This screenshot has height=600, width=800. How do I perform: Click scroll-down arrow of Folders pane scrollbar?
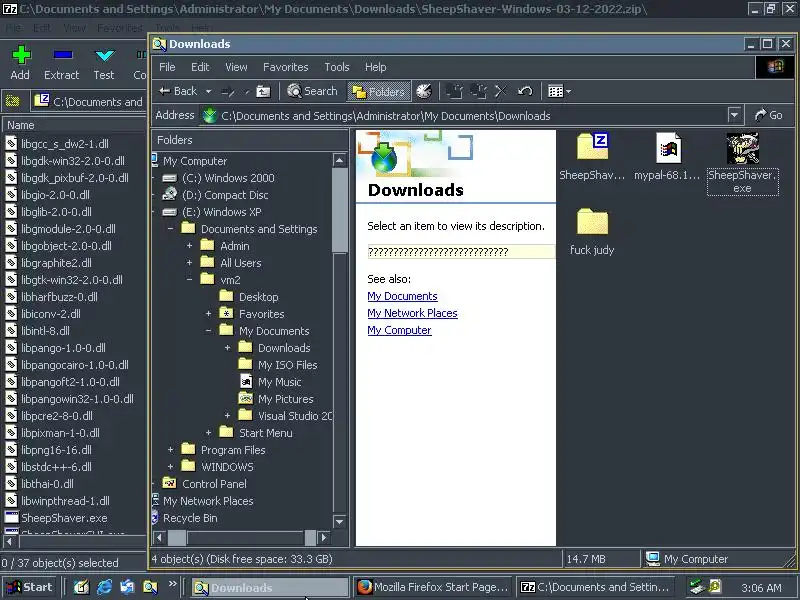coord(340,521)
